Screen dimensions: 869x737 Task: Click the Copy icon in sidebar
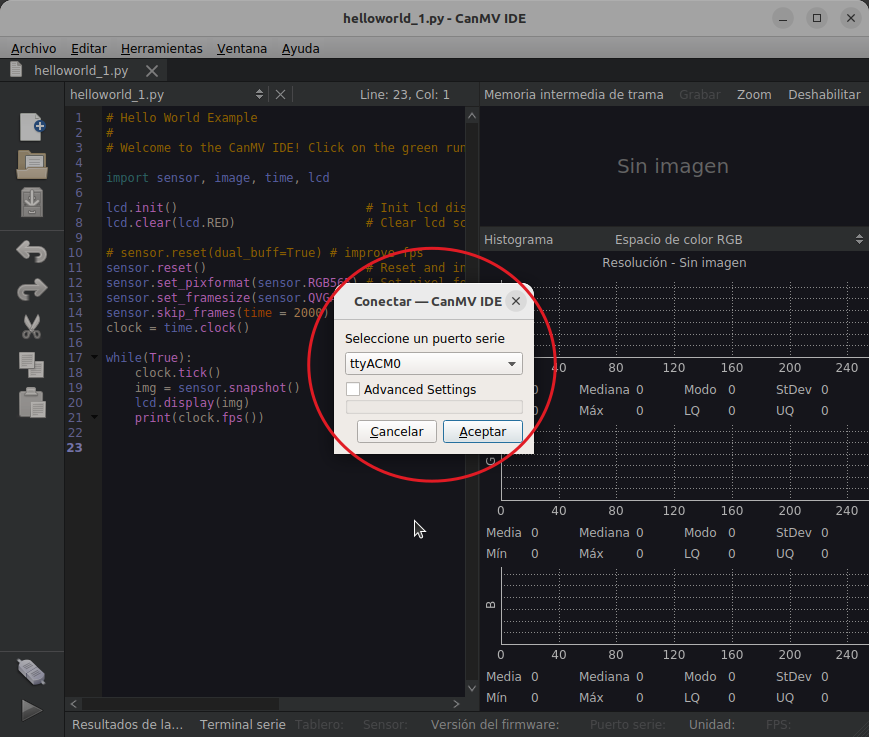coord(32,365)
